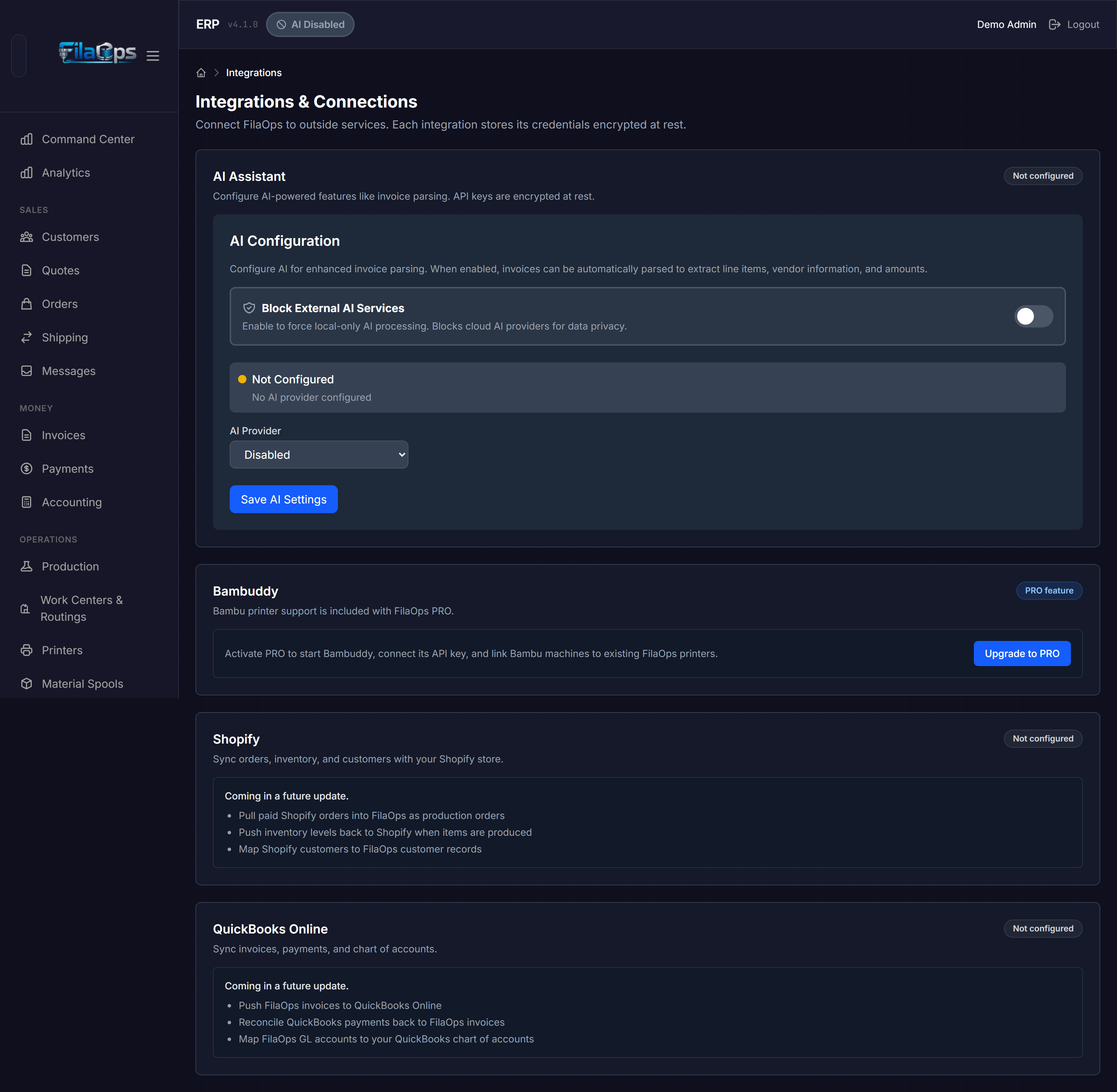Click the Shopify card title
This screenshot has height=1092, width=1117.
point(236,739)
